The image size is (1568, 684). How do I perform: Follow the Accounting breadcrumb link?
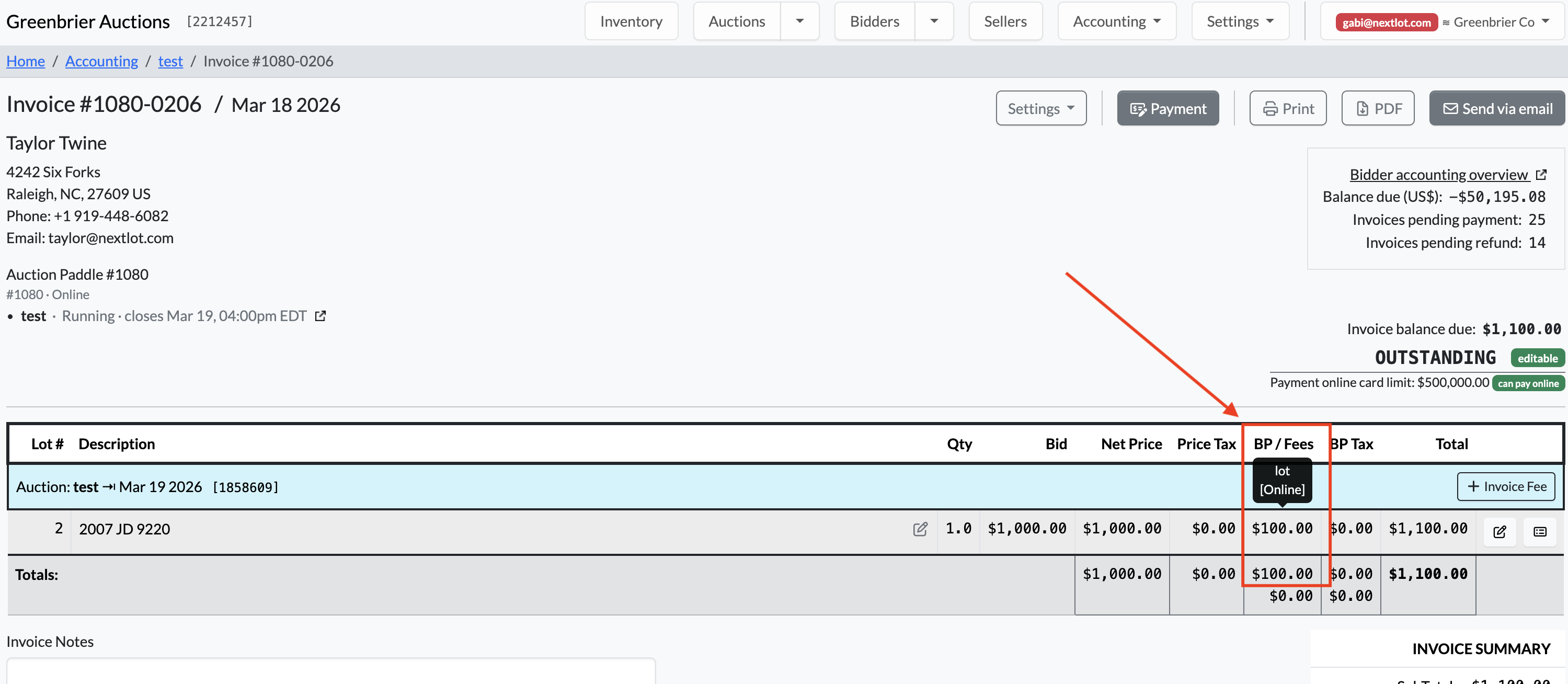tap(101, 61)
